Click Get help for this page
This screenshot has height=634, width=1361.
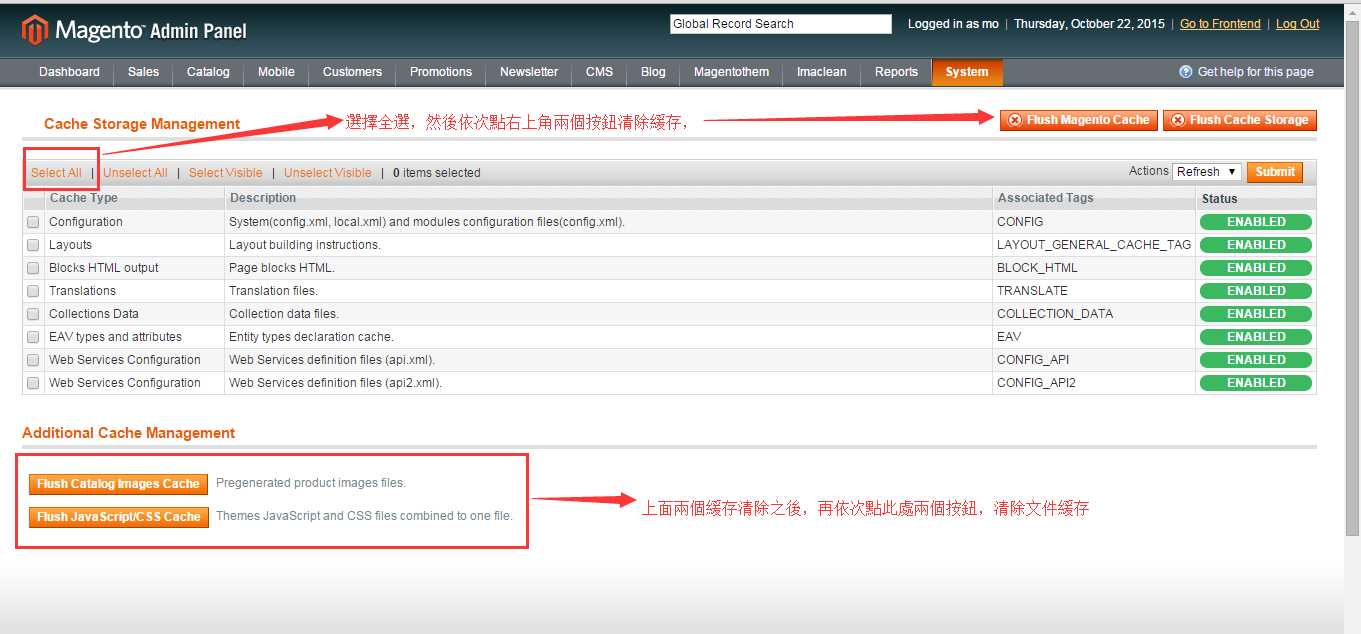click(x=1255, y=72)
